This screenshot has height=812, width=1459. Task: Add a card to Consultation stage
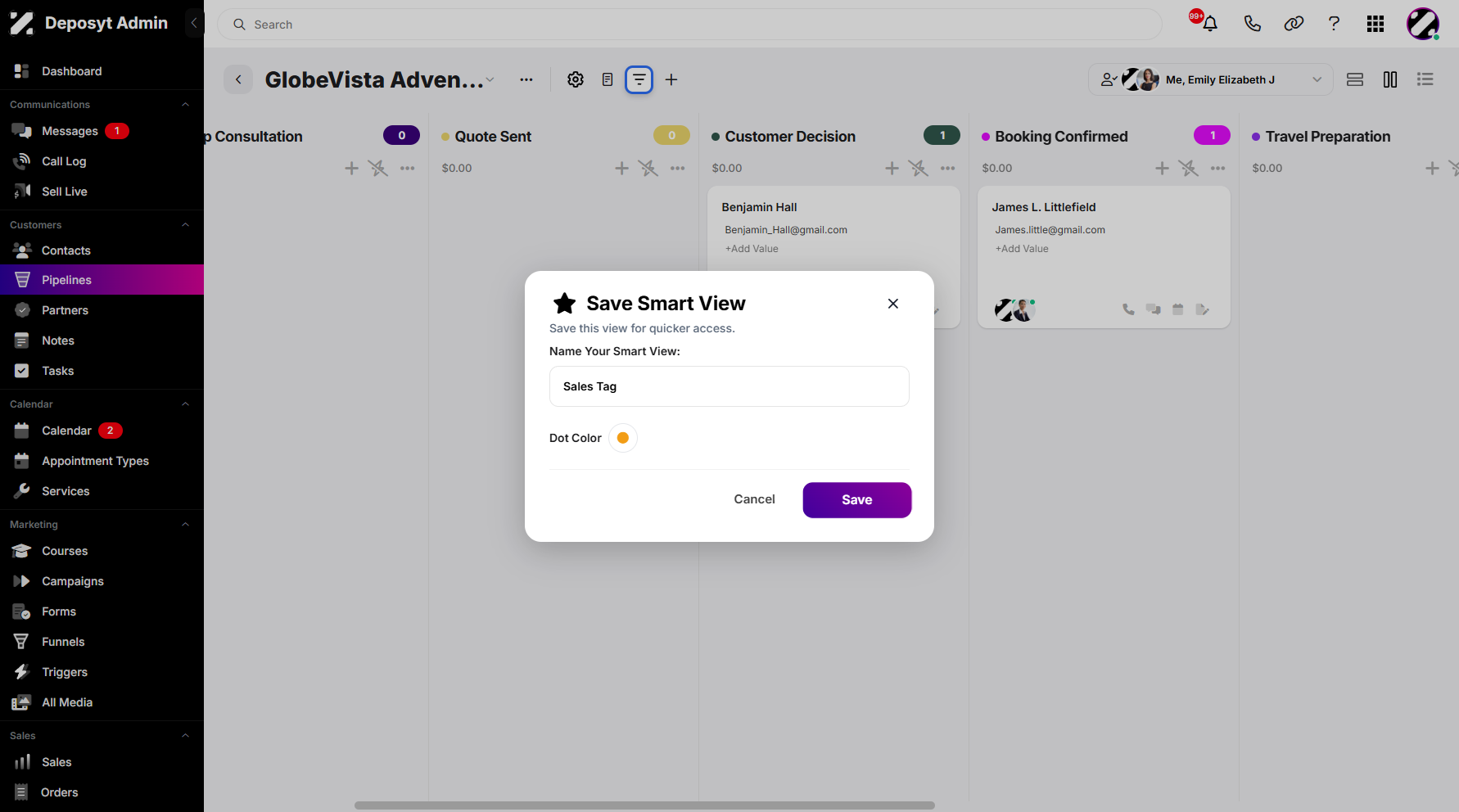(x=351, y=168)
